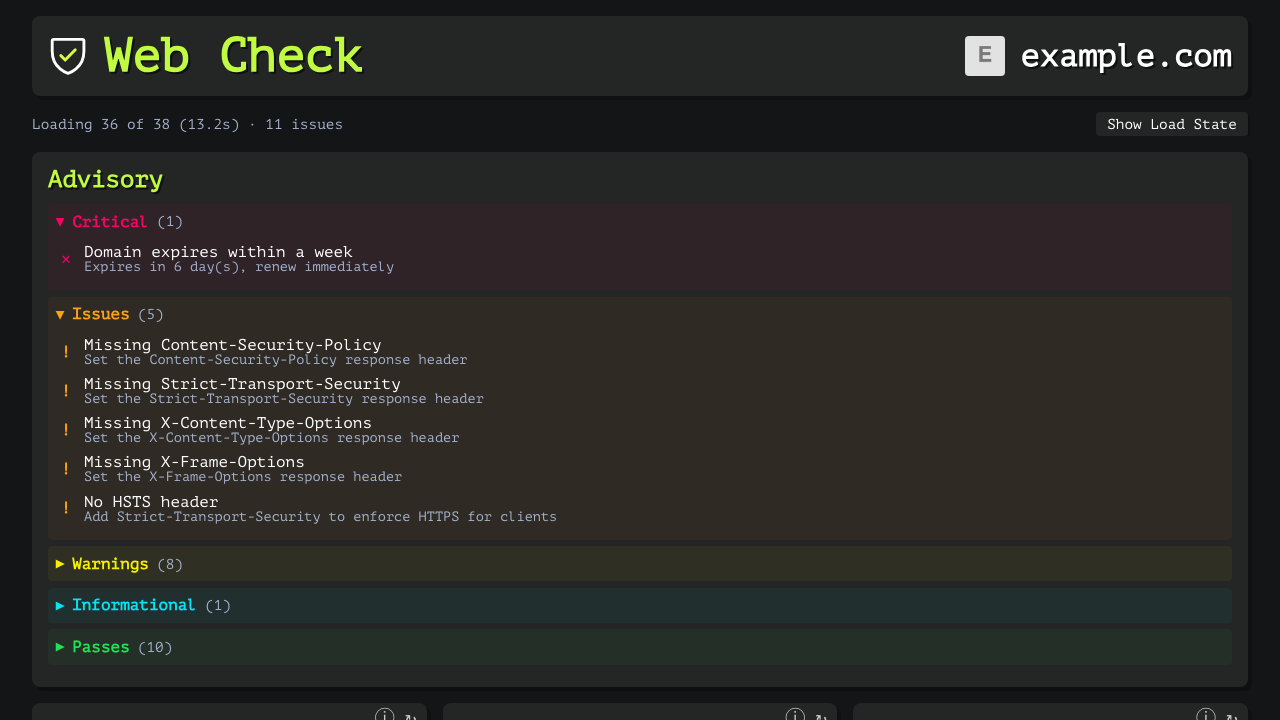Click the Advisory heading
Image resolution: width=1280 pixels, height=720 pixels.
105,180
